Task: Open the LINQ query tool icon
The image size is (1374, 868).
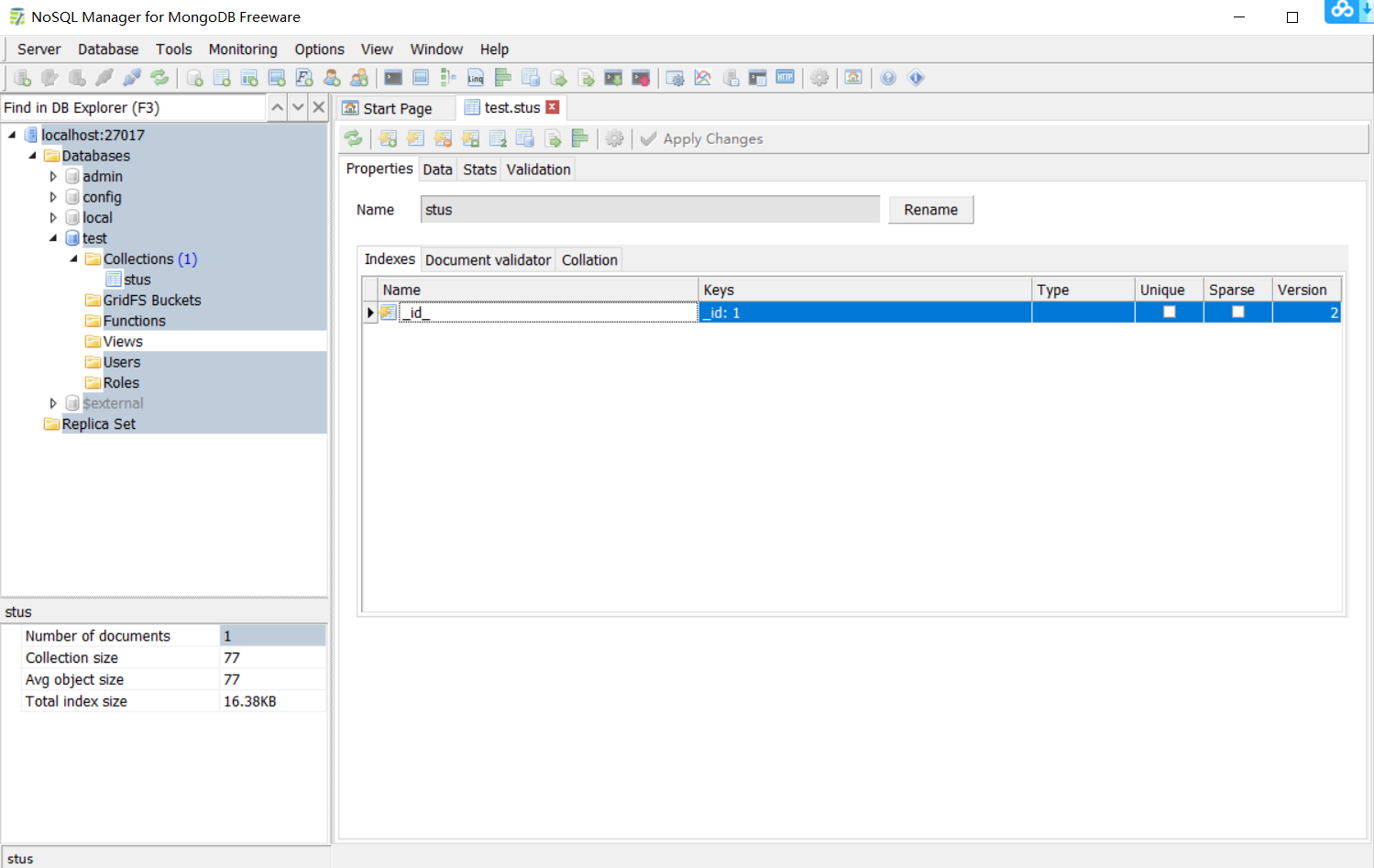Action: tap(476, 78)
